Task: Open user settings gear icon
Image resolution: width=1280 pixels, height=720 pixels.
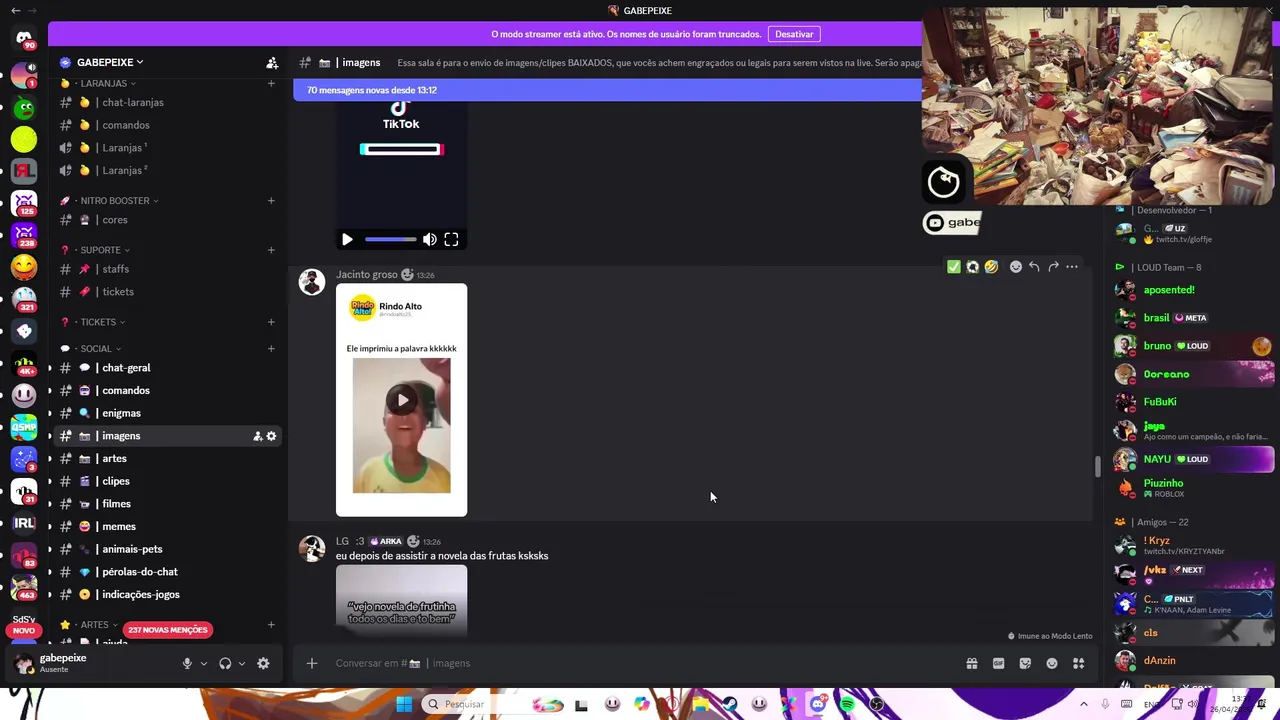Action: 263,663
